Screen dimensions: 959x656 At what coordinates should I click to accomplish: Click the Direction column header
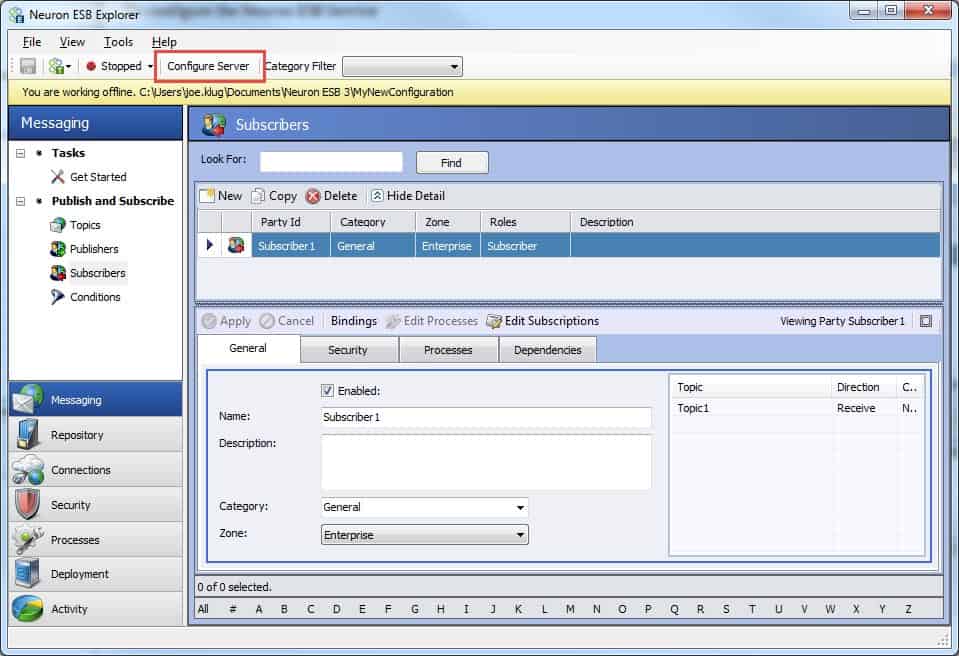(863, 387)
